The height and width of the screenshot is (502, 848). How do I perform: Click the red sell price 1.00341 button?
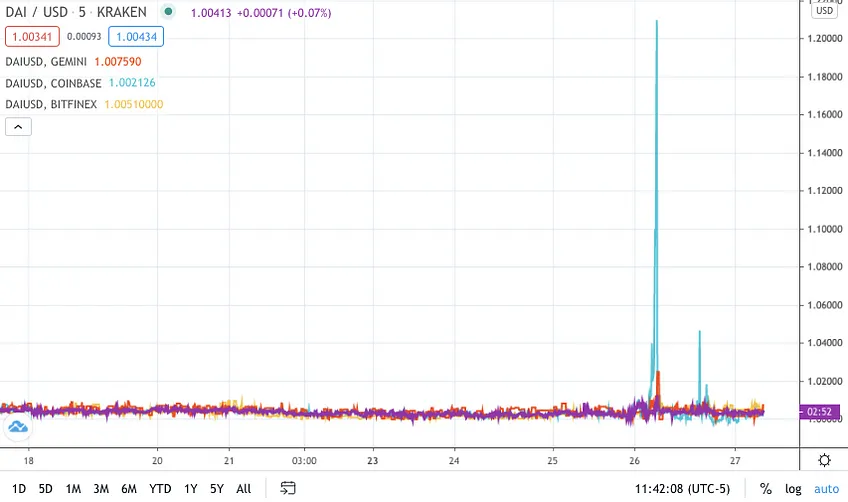[x=32, y=37]
